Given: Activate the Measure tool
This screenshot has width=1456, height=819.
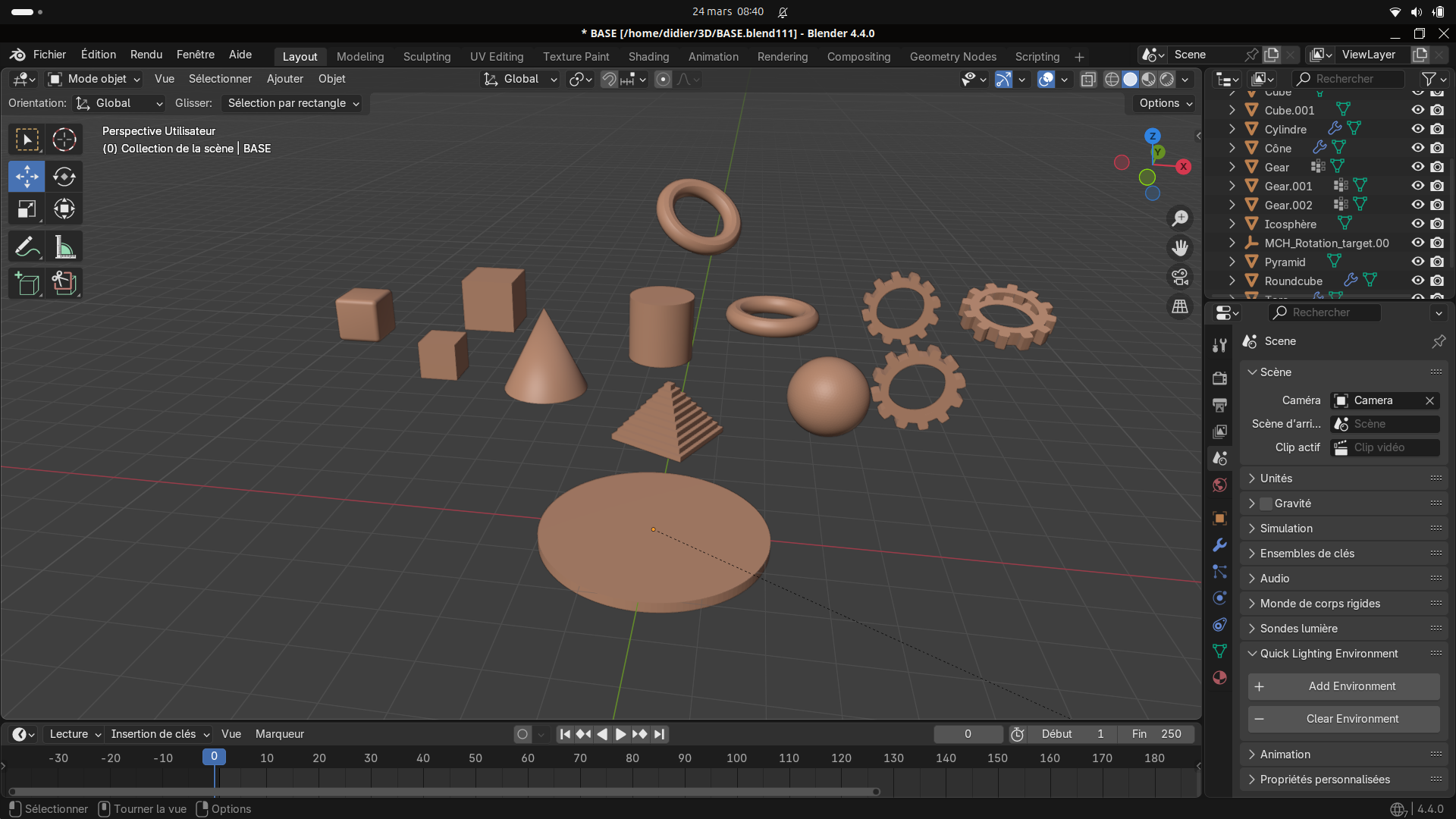Looking at the screenshot, I should [64, 247].
